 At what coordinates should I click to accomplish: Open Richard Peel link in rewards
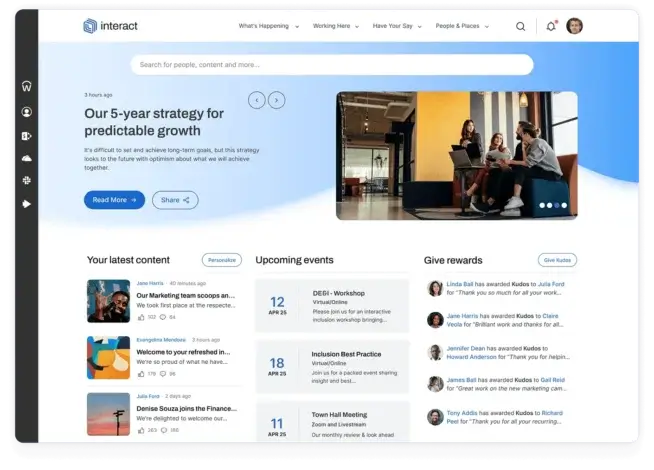tap(504, 417)
